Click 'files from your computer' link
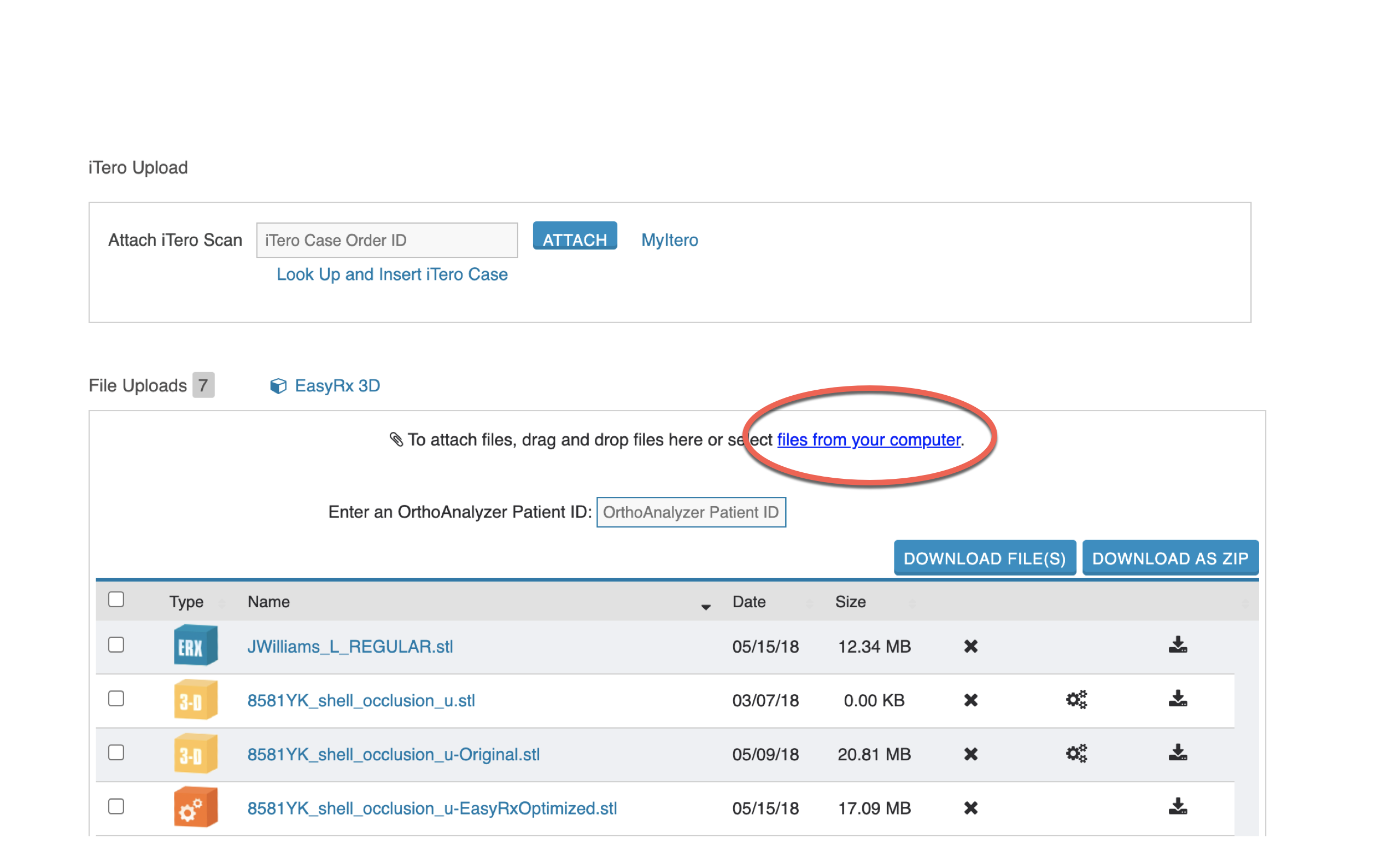 (868, 439)
